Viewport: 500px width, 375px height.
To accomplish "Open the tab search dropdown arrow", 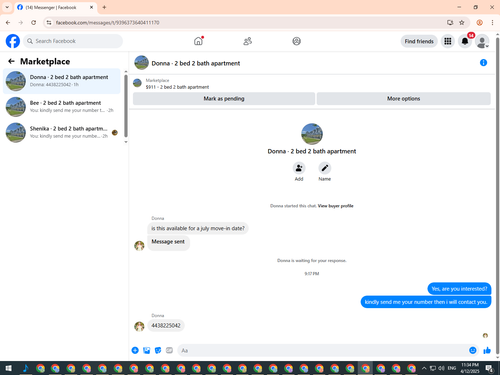I will pyautogui.click(x=7, y=7).
